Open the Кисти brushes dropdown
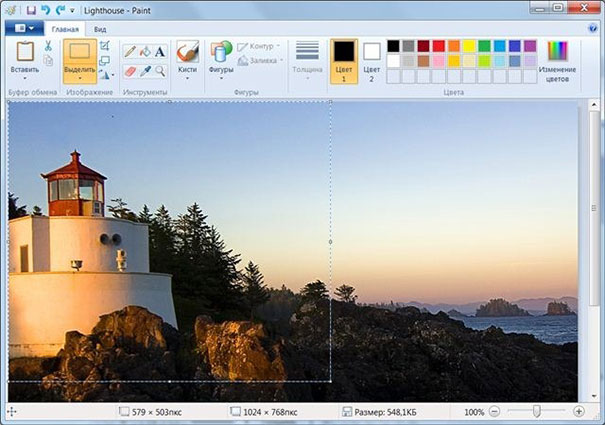The height and width of the screenshot is (425, 605). point(187,77)
